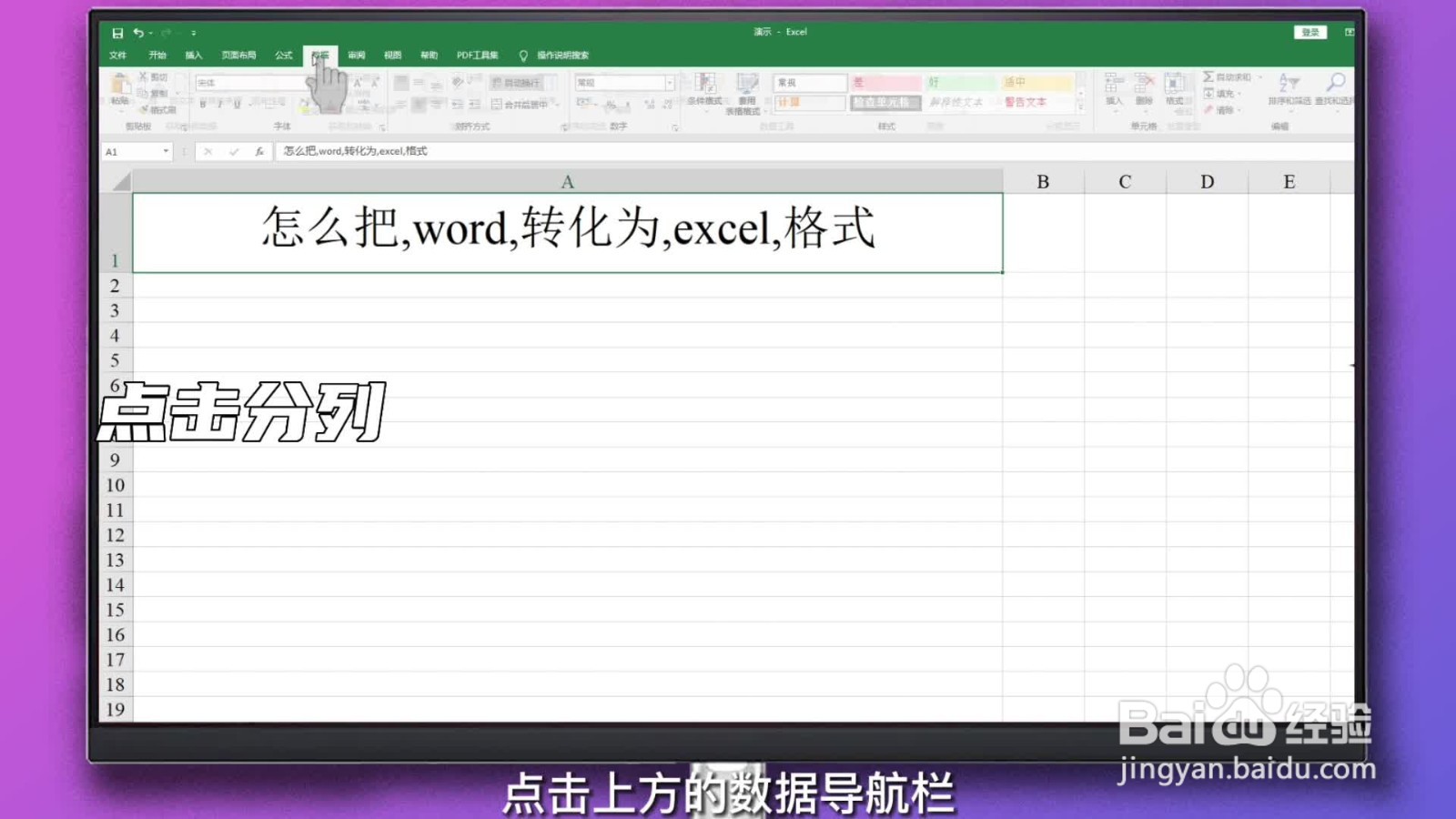Switch to the Insert (插入) tab

(194, 56)
